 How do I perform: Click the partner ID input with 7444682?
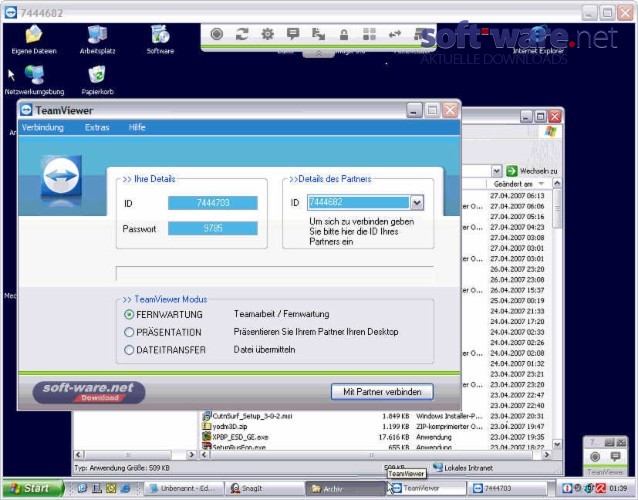358,203
